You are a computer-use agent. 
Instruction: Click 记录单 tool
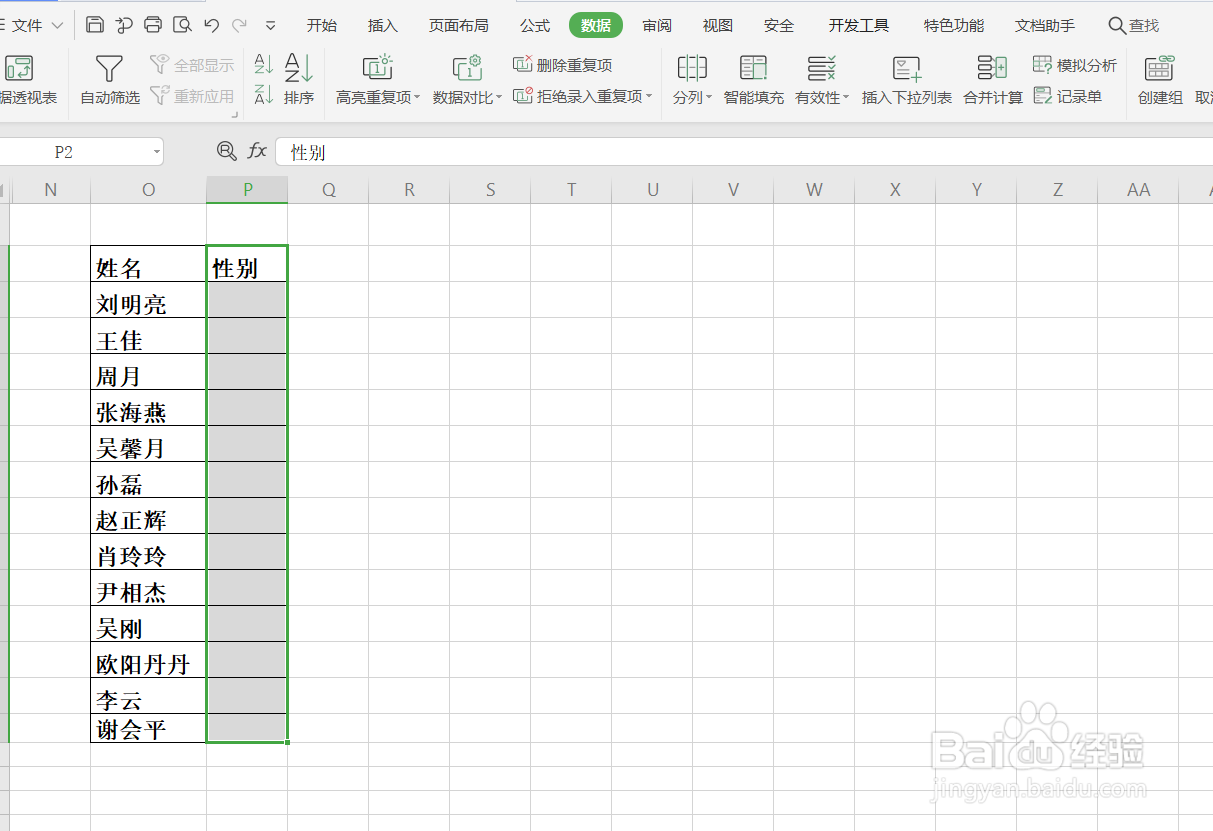click(x=1068, y=96)
